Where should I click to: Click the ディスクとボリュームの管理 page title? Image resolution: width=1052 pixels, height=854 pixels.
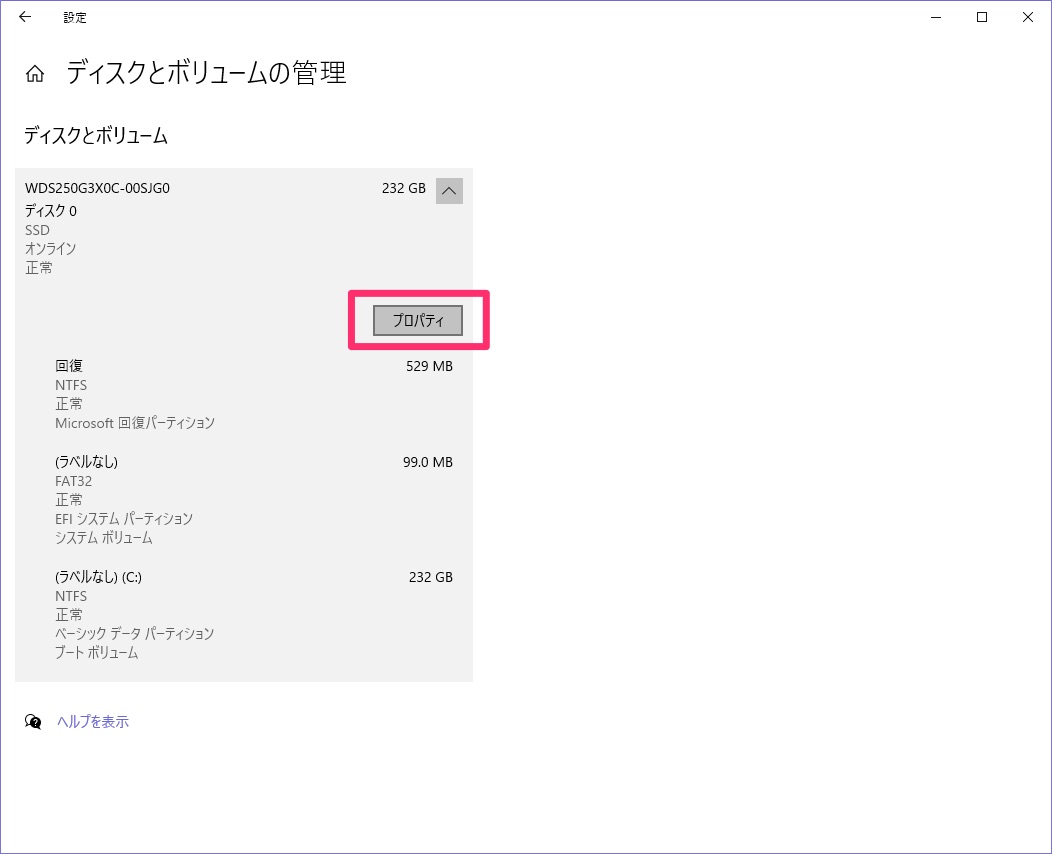point(206,72)
